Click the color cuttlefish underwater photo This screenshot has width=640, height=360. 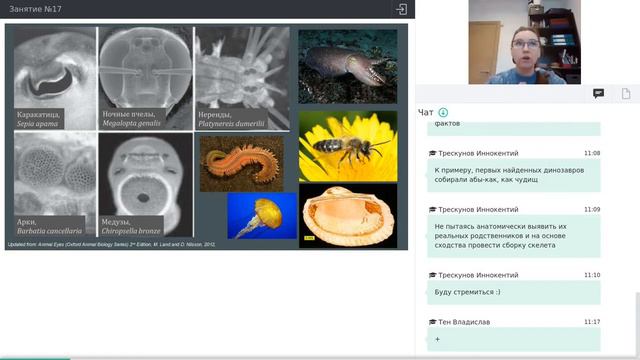pyautogui.click(x=347, y=66)
